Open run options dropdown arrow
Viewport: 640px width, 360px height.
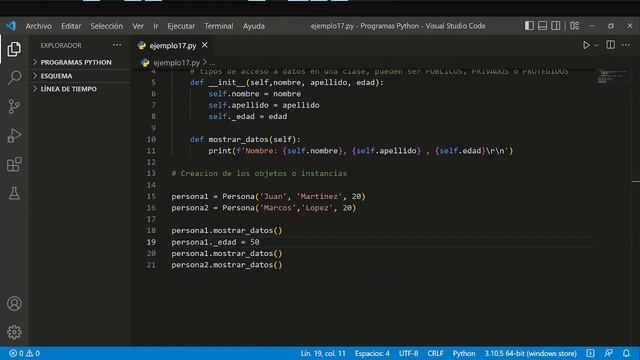coord(596,45)
